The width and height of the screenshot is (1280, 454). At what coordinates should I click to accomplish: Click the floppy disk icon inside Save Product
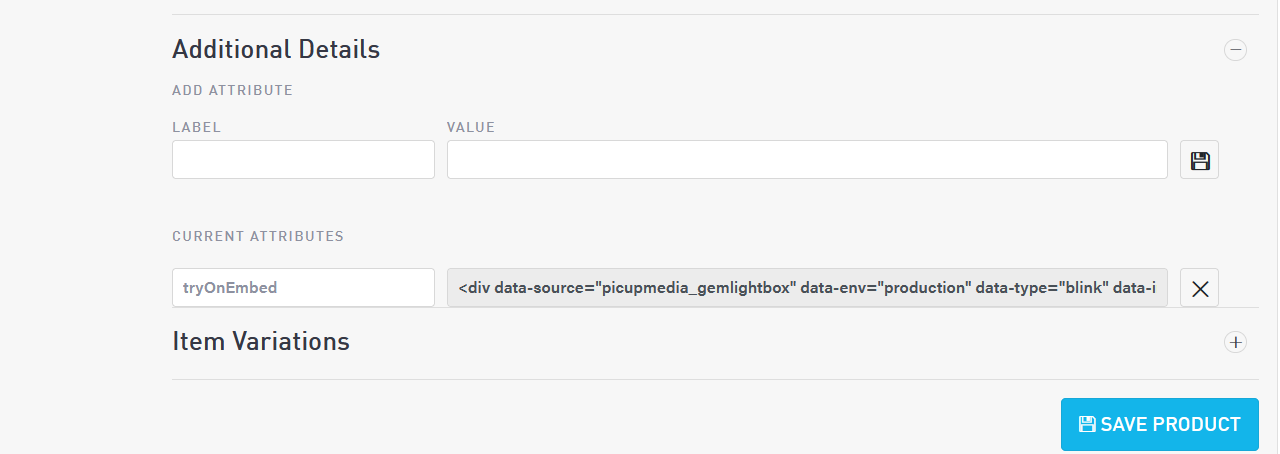click(1087, 424)
